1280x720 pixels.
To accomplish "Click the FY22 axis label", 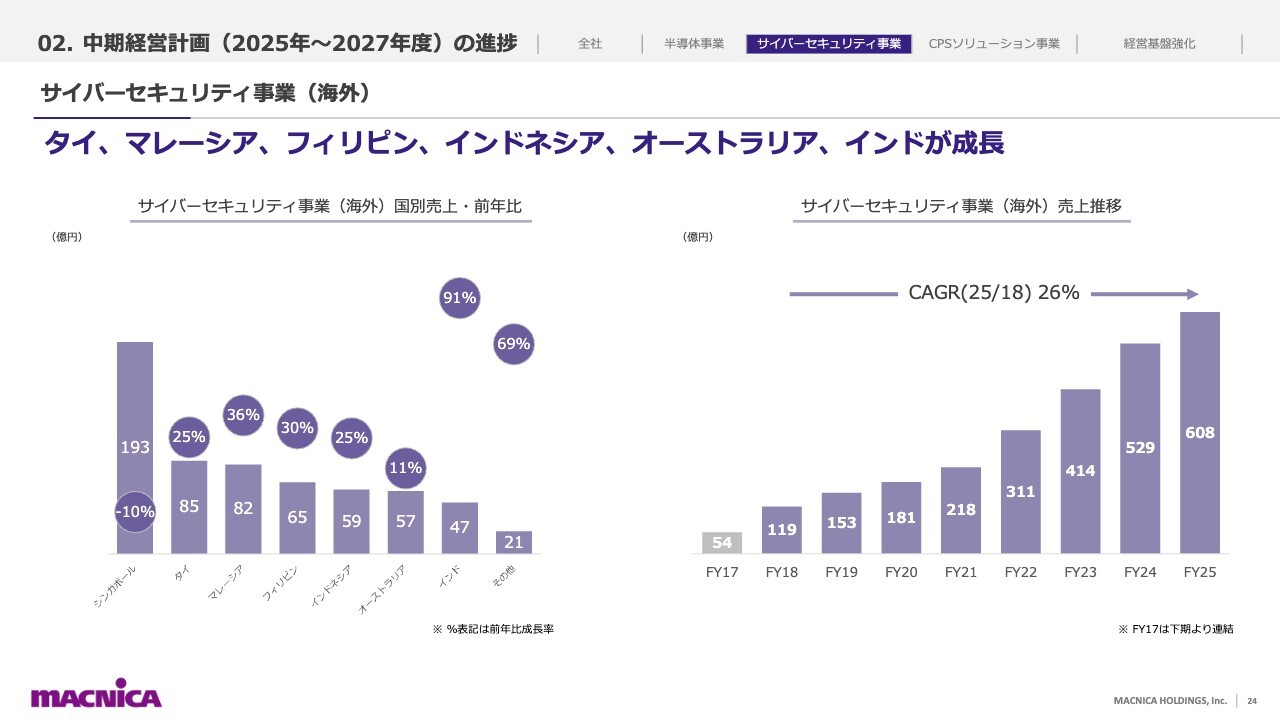I will pos(1020,572).
